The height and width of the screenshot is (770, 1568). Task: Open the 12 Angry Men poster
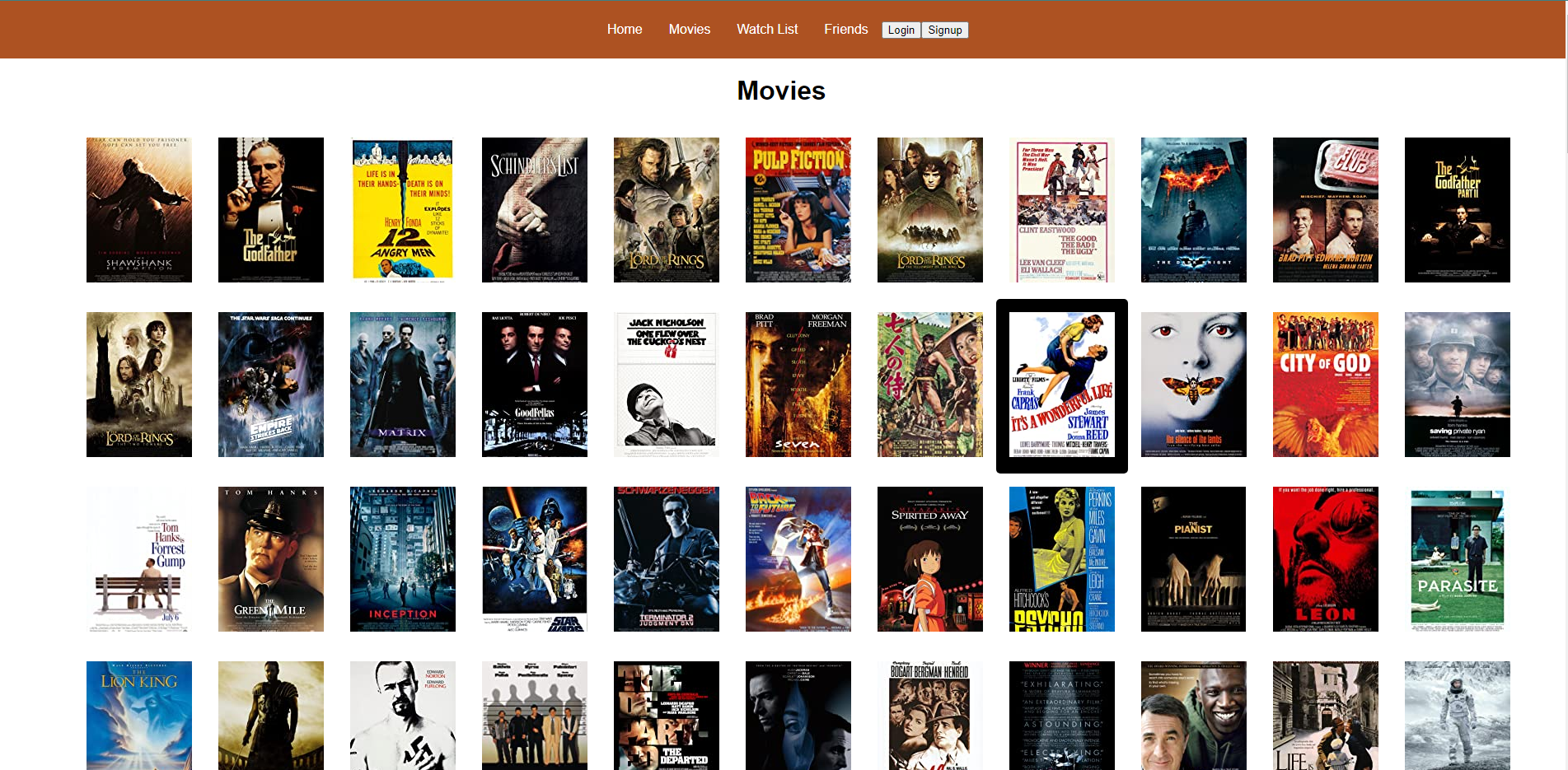[x=403, y=210]
